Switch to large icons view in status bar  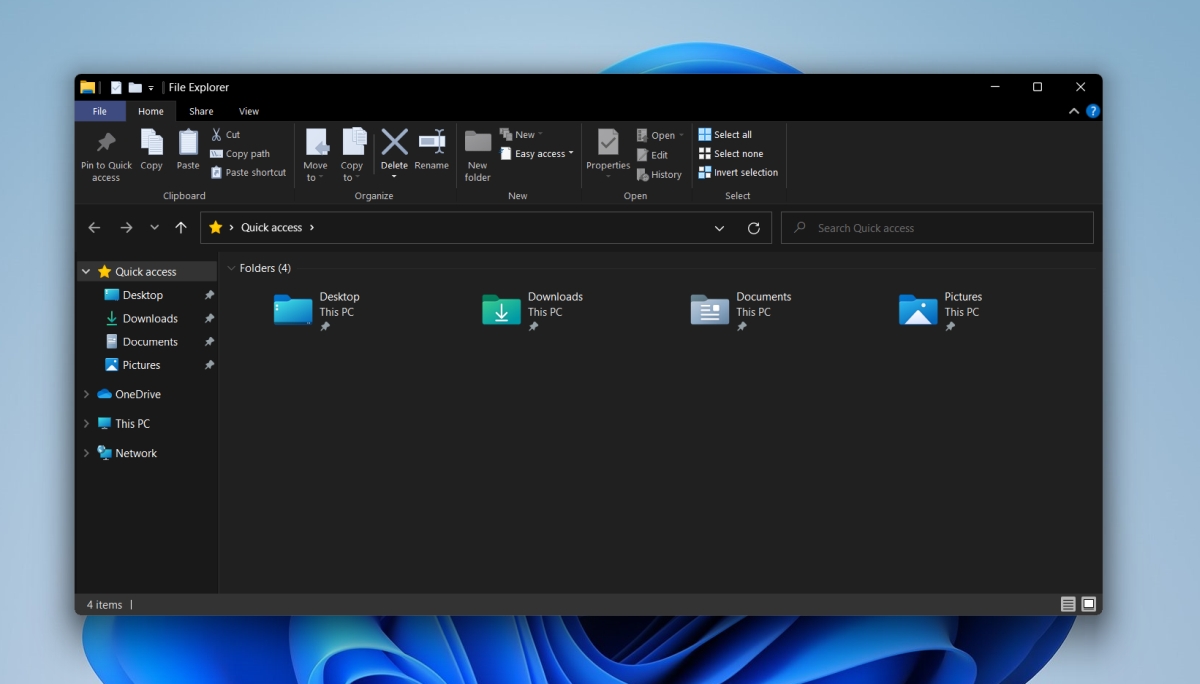(1089, 604)
